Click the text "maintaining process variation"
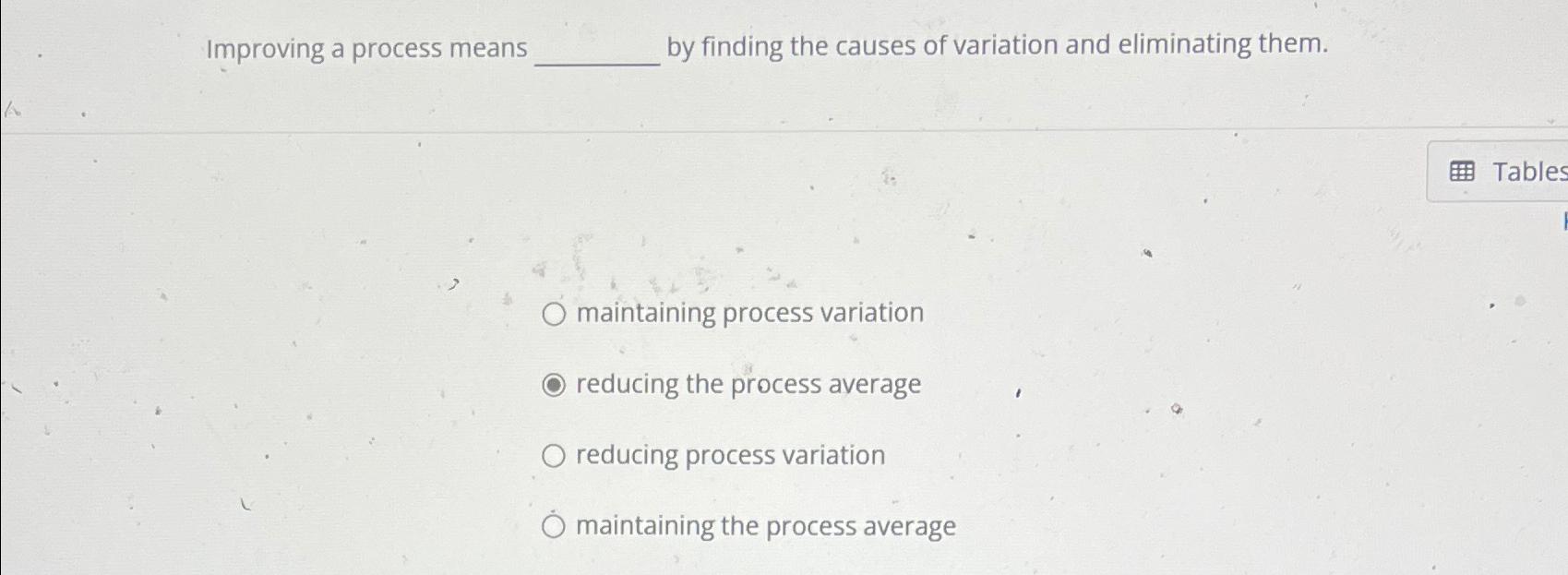Screen dimensions: 1568x575 (x=748, y=314)
